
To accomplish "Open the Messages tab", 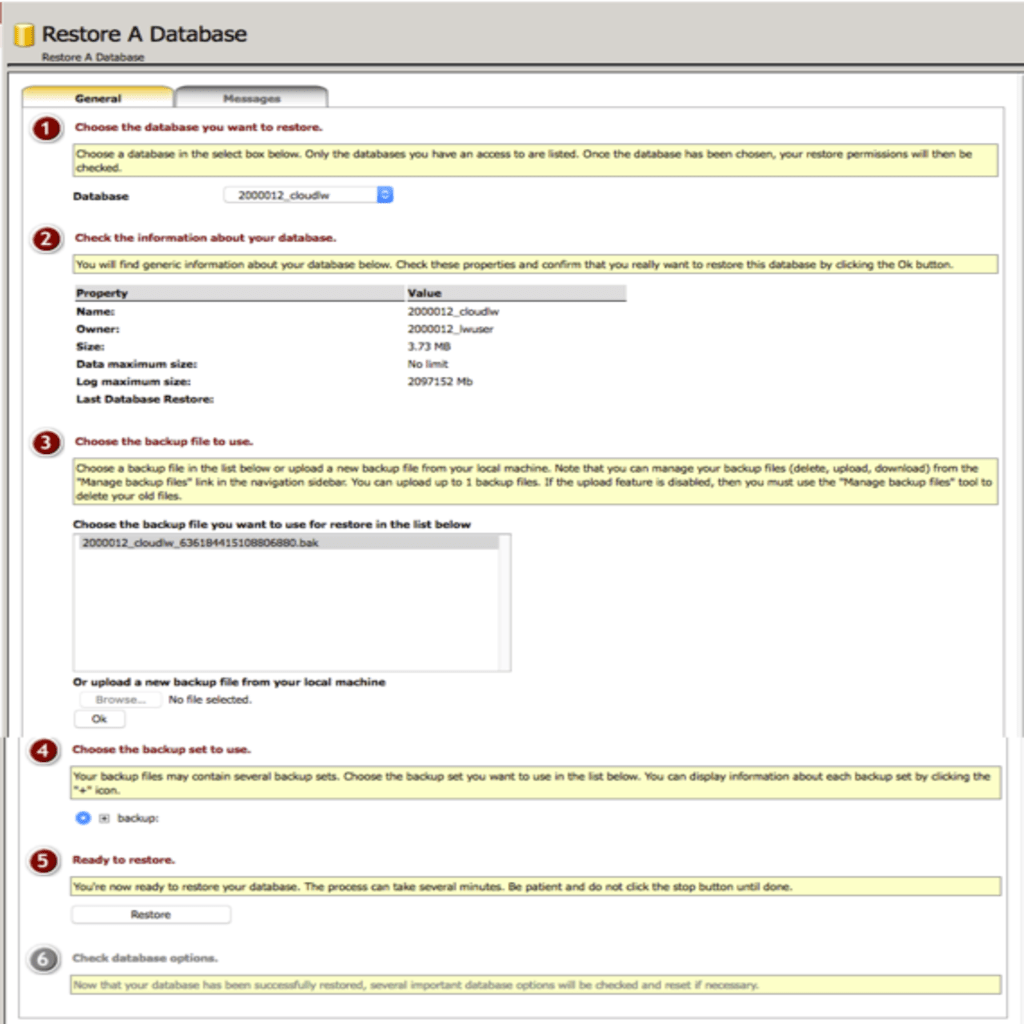I will pyautogui.click(x=251, y=98).
